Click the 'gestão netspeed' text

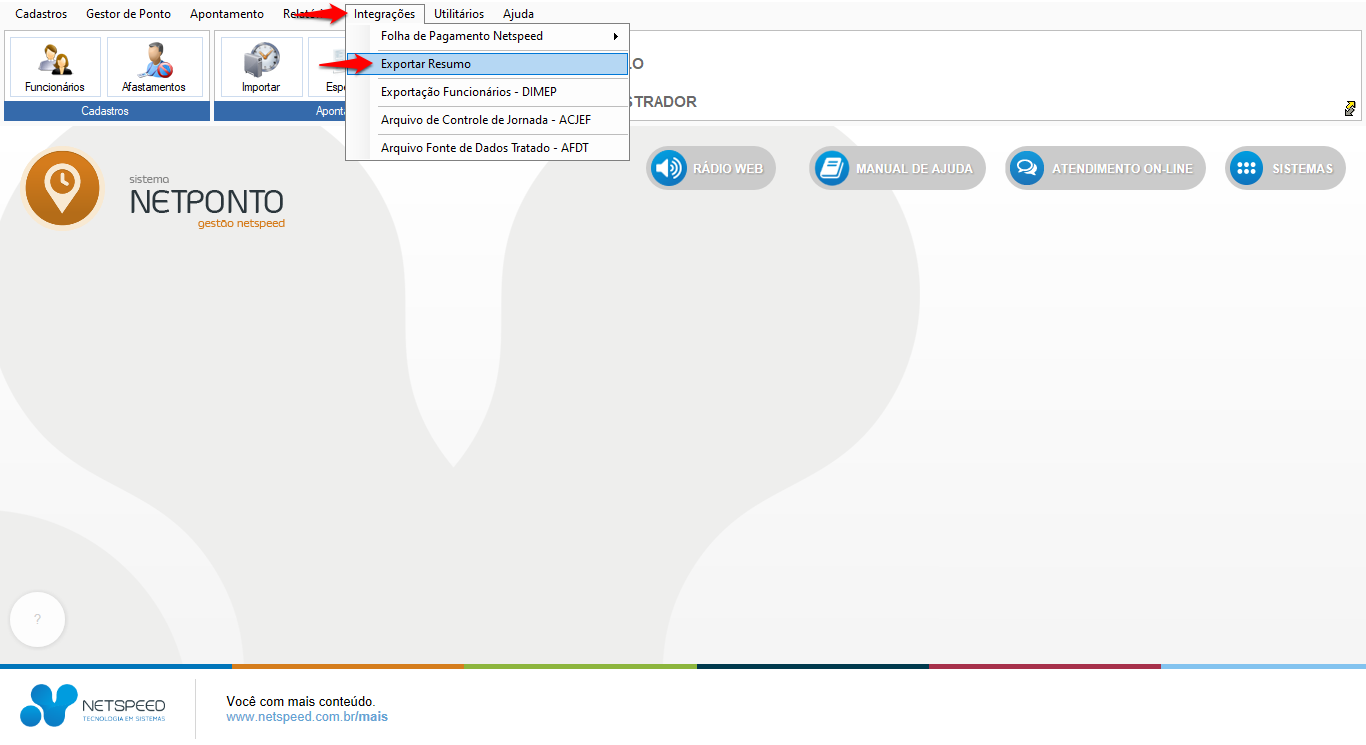(x=241, y=224)
